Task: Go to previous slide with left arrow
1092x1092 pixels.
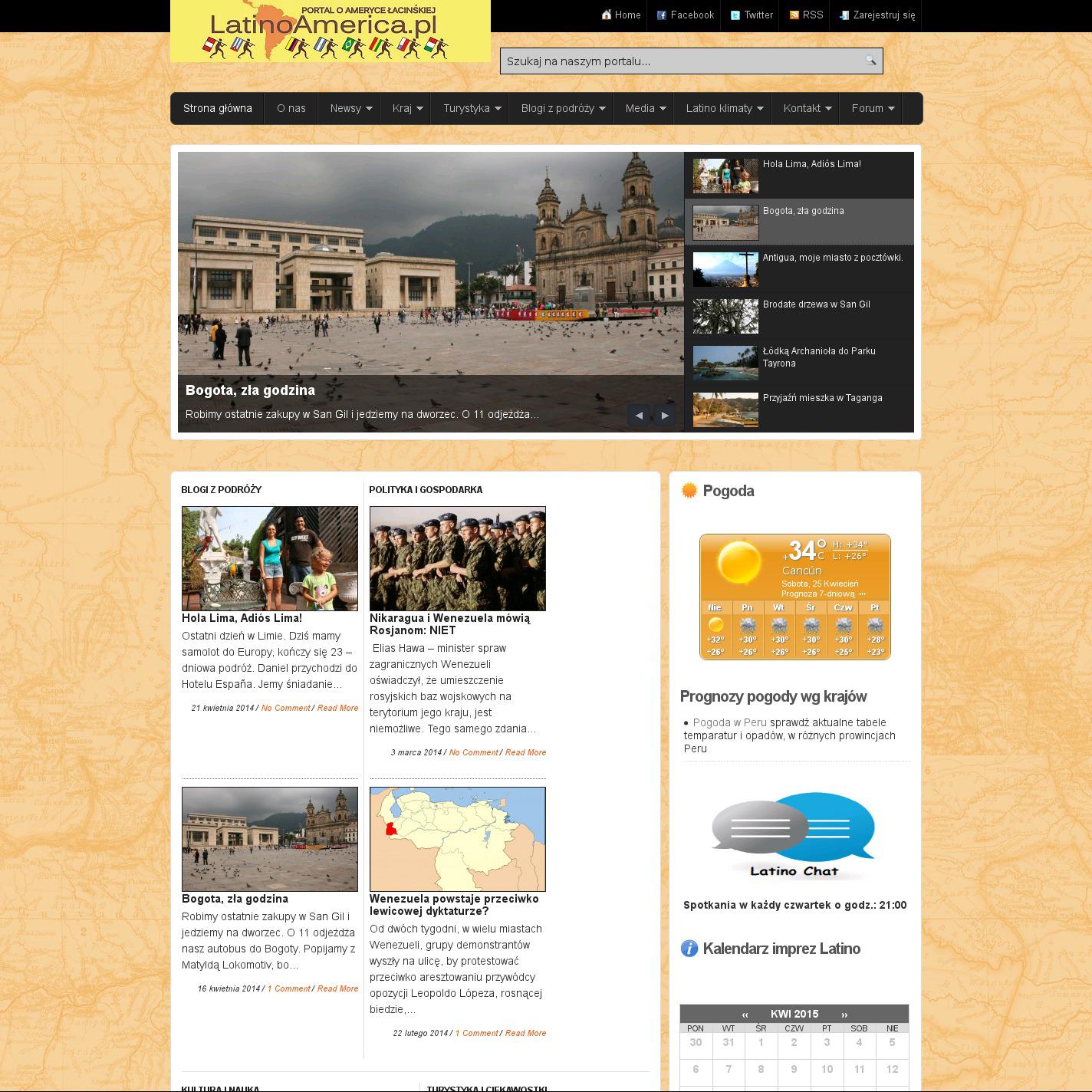Action: coord(638,415)
